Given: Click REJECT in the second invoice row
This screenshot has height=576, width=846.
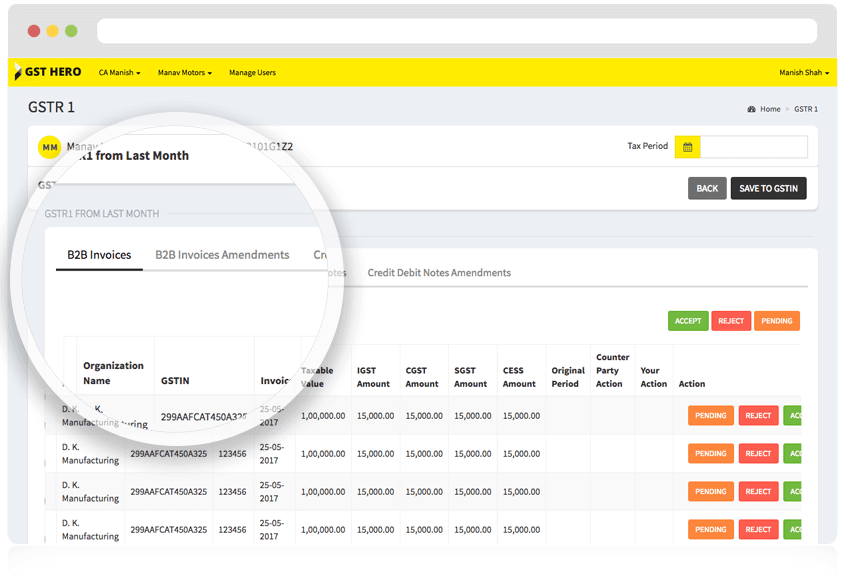Looking at the screenshot, I should [x=758, y=454].
